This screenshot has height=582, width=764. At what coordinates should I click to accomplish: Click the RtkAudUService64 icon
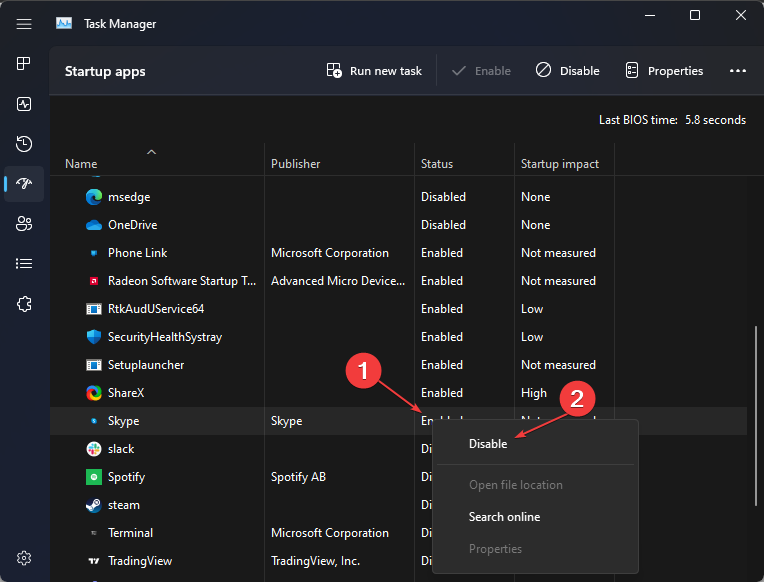point(94,309)
